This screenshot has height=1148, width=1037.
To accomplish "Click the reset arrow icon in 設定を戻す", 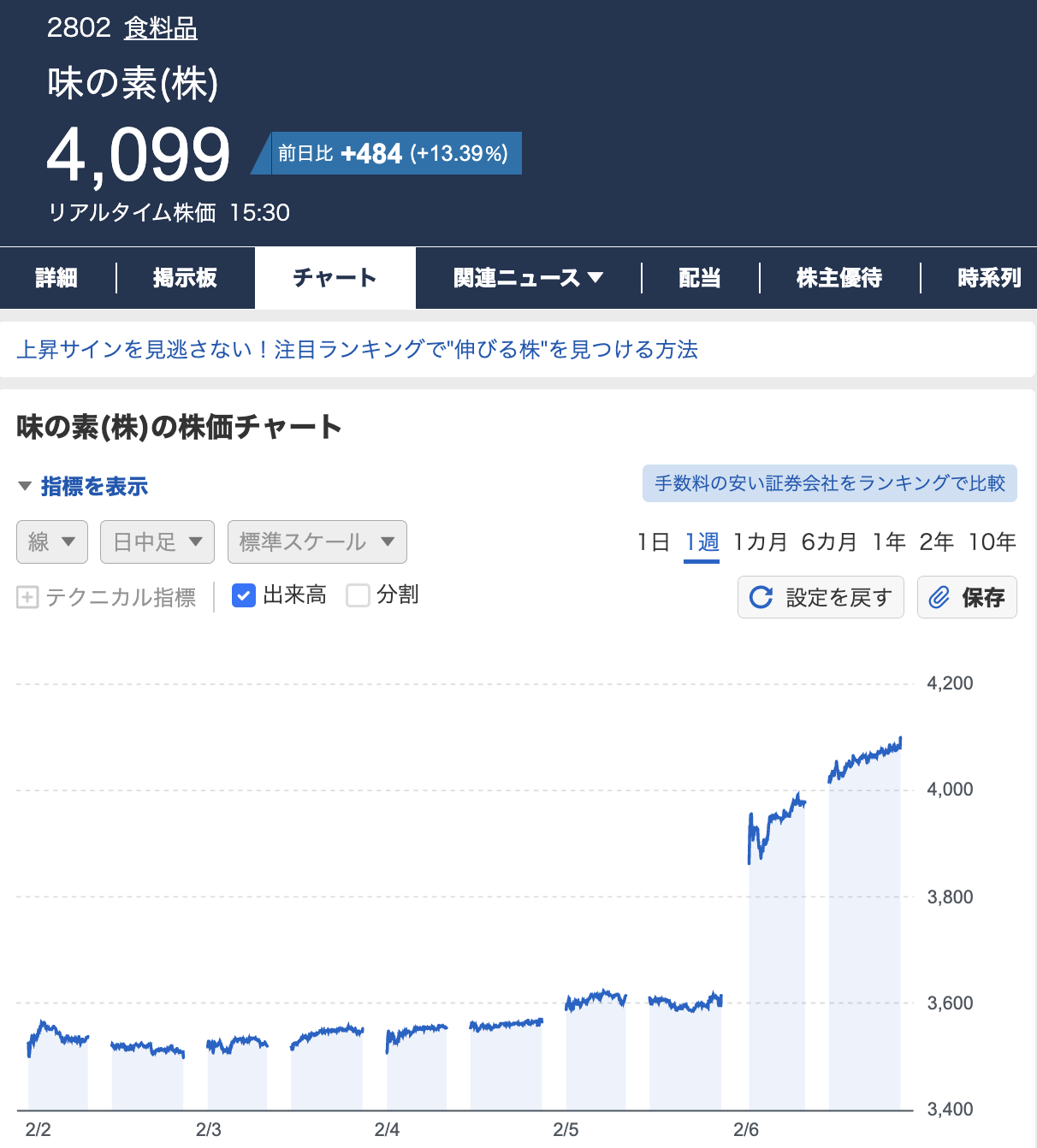I will pos(761,597).
